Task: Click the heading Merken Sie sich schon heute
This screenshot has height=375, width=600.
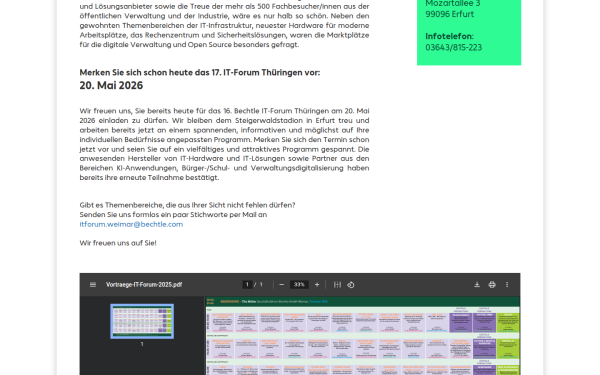Action: click(199, 73)
